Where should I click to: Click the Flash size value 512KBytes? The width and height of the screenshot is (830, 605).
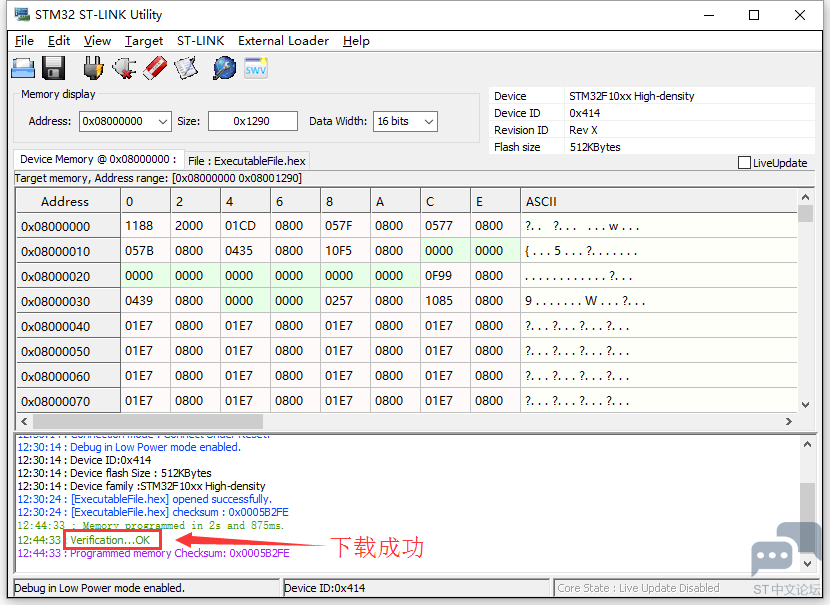coord(595,147)
